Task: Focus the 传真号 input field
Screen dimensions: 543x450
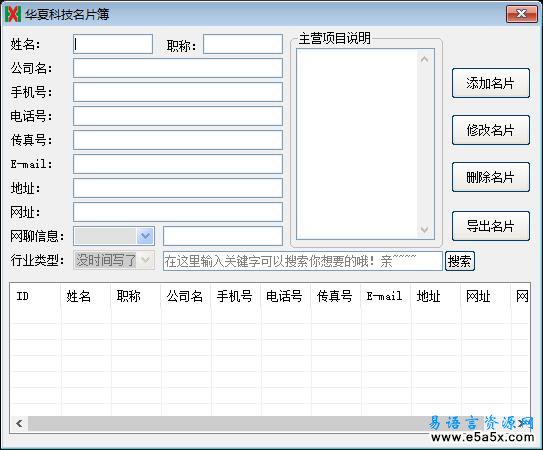Action: pyautogui.click(x=178, y=140)
